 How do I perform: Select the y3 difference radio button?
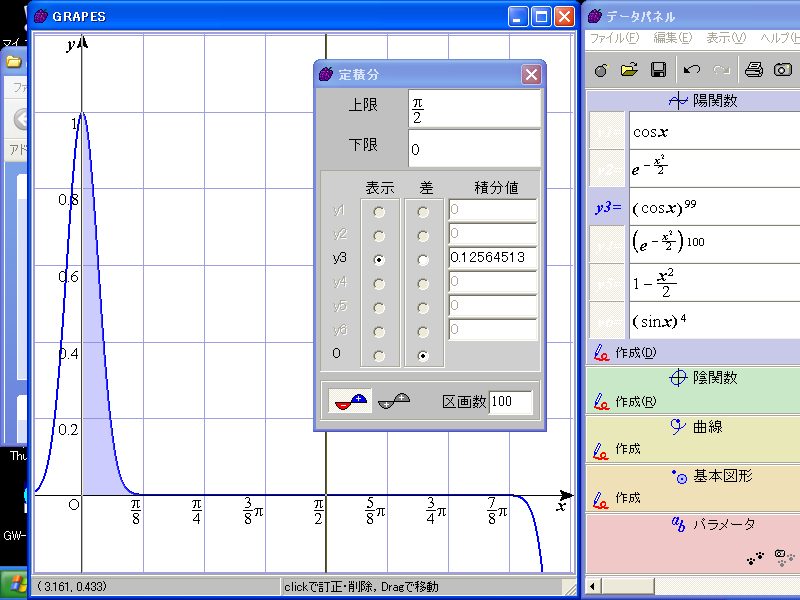pyautogui.click(x=424, y=259)
